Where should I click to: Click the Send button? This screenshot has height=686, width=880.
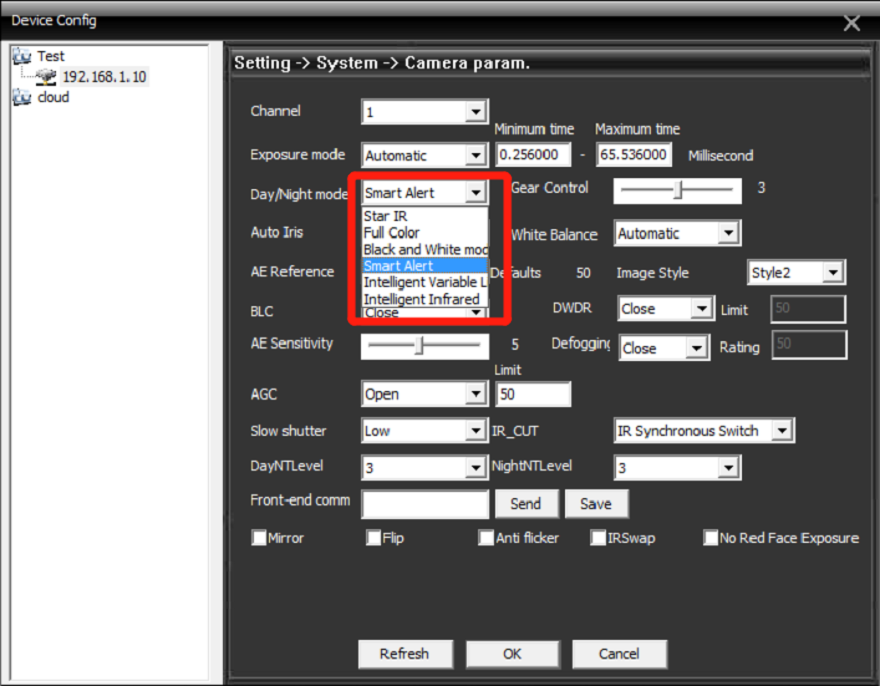[525, 504]
